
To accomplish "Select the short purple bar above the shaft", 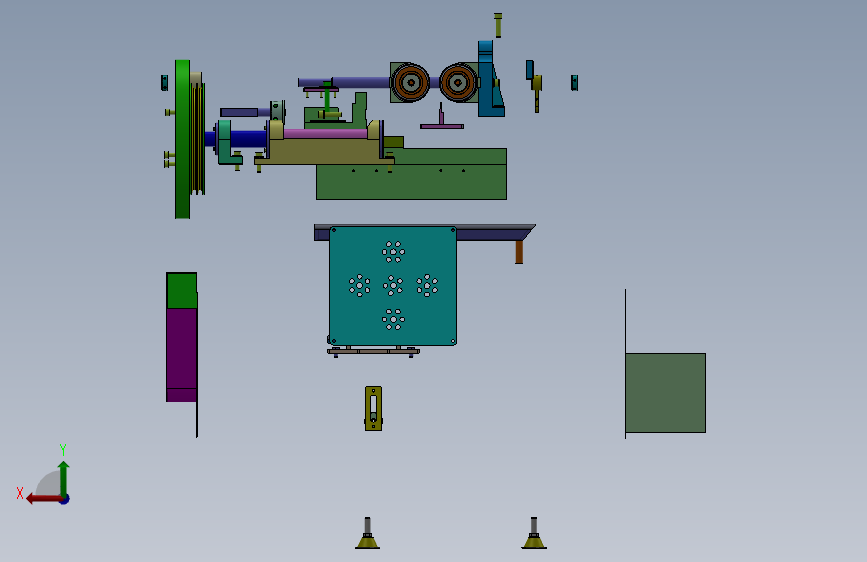I will tap(239, 112).
